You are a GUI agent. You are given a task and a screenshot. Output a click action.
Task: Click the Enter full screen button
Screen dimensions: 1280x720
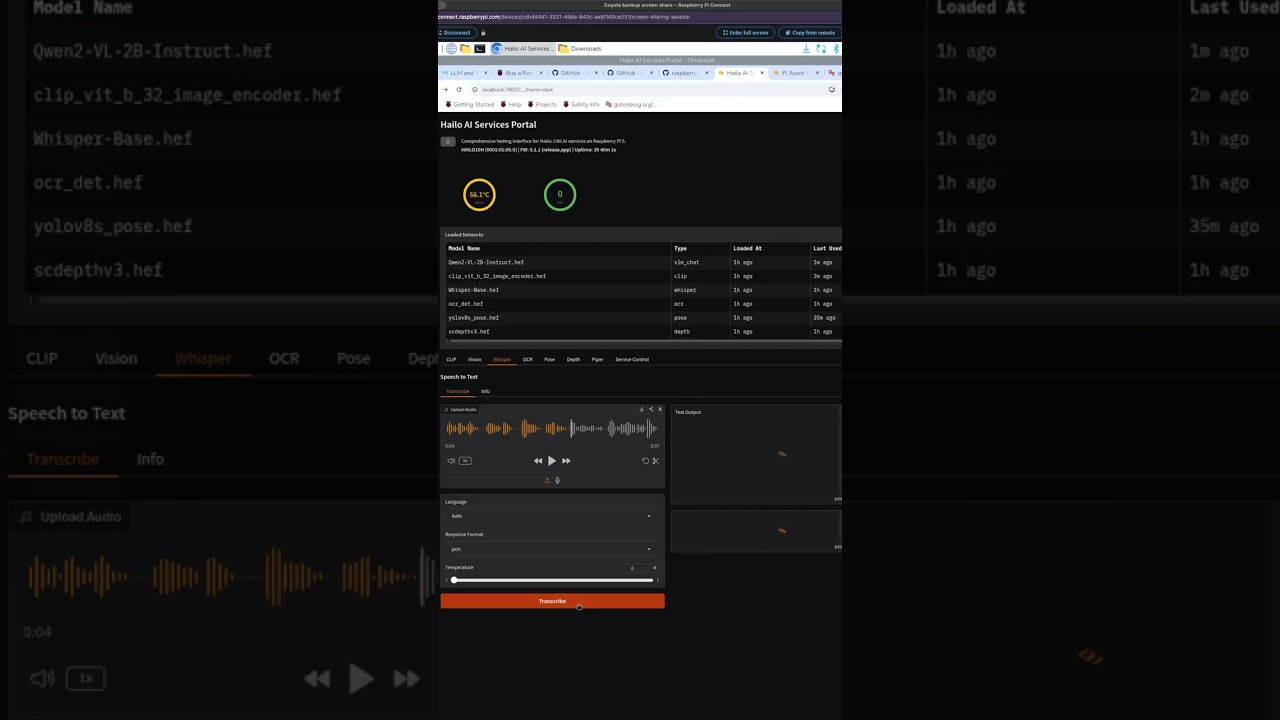pyautogui.click(x=745, y=33)
